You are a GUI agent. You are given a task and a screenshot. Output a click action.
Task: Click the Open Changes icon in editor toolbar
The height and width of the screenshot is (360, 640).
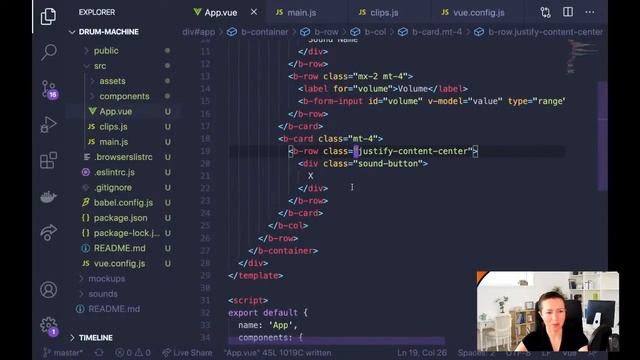pos(545,12)
